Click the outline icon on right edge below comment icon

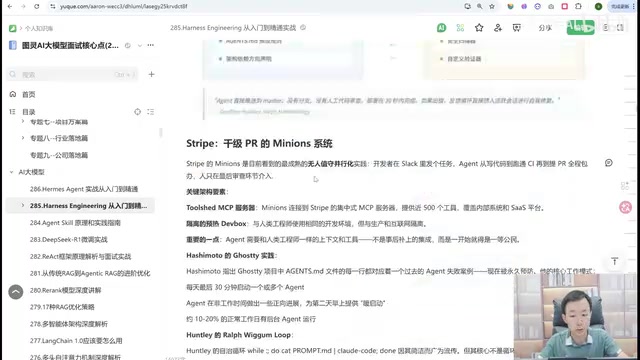pos(625,186)
